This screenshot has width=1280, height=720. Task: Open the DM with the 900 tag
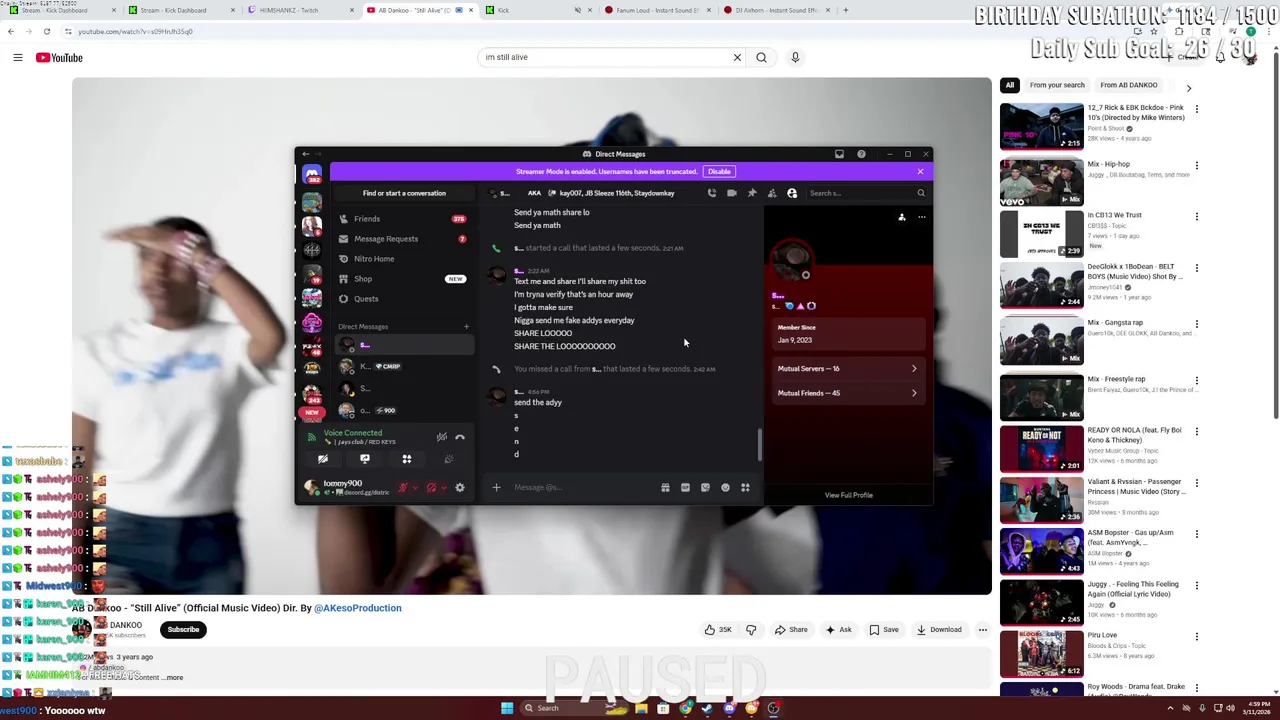(404, 410)
